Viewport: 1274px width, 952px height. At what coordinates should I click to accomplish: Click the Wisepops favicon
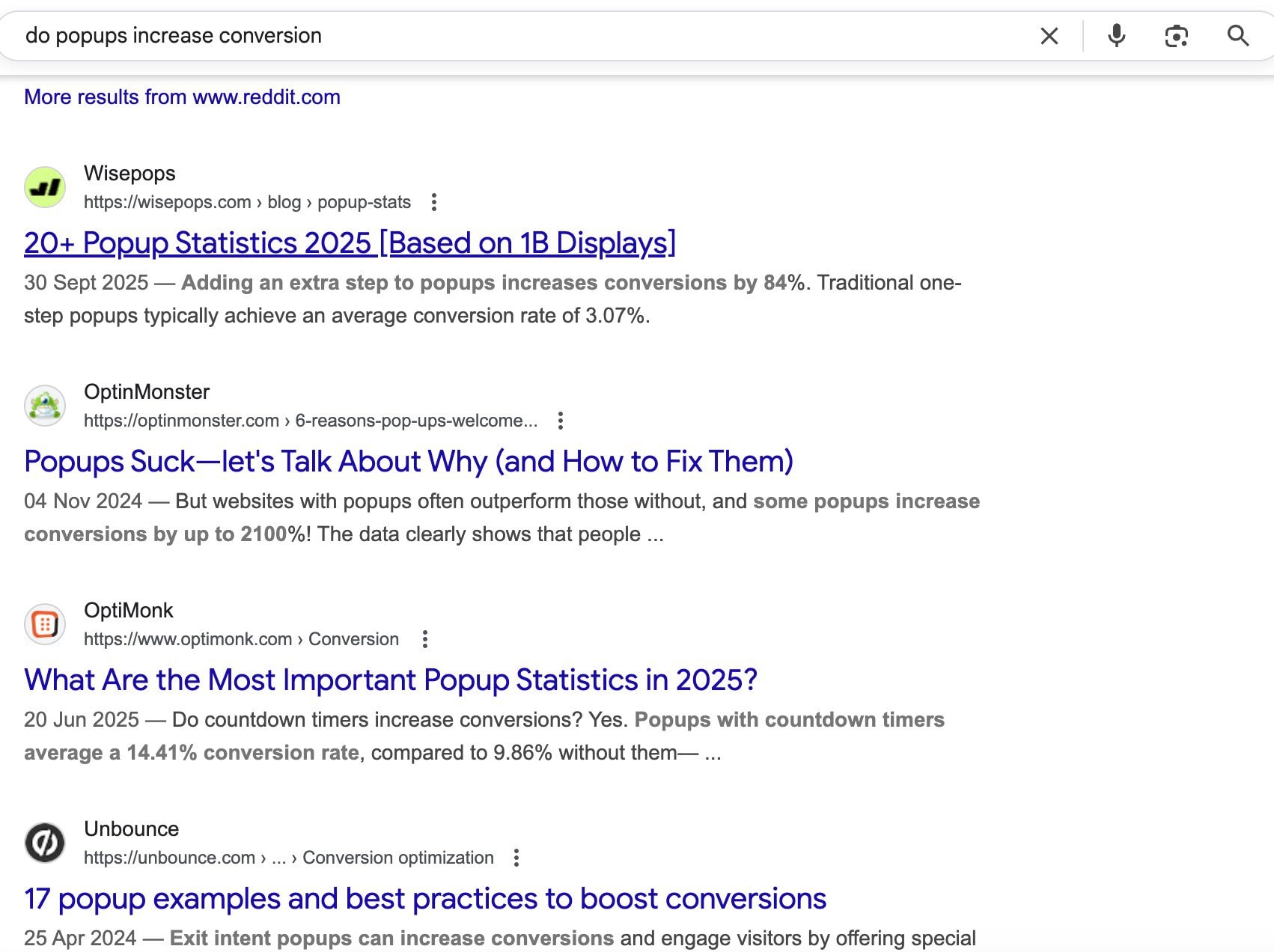(45, 187)
